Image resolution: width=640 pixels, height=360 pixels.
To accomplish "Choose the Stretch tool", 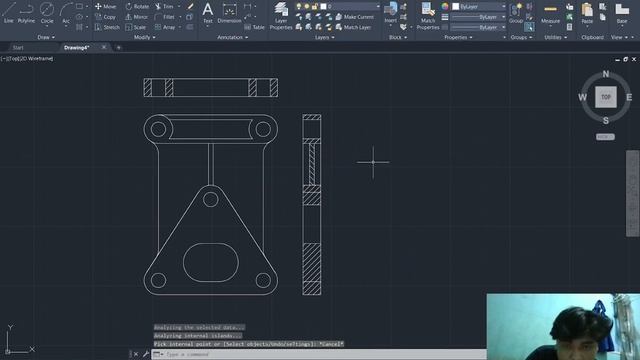I will click(107, 27).
